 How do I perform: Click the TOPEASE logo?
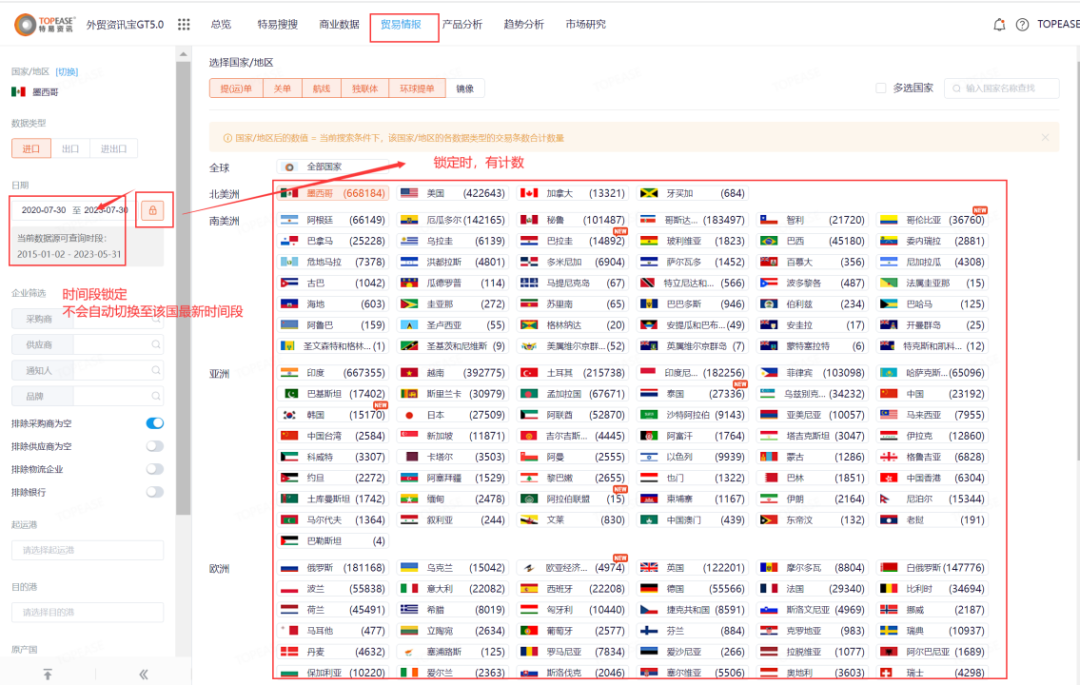pos(45,25)
